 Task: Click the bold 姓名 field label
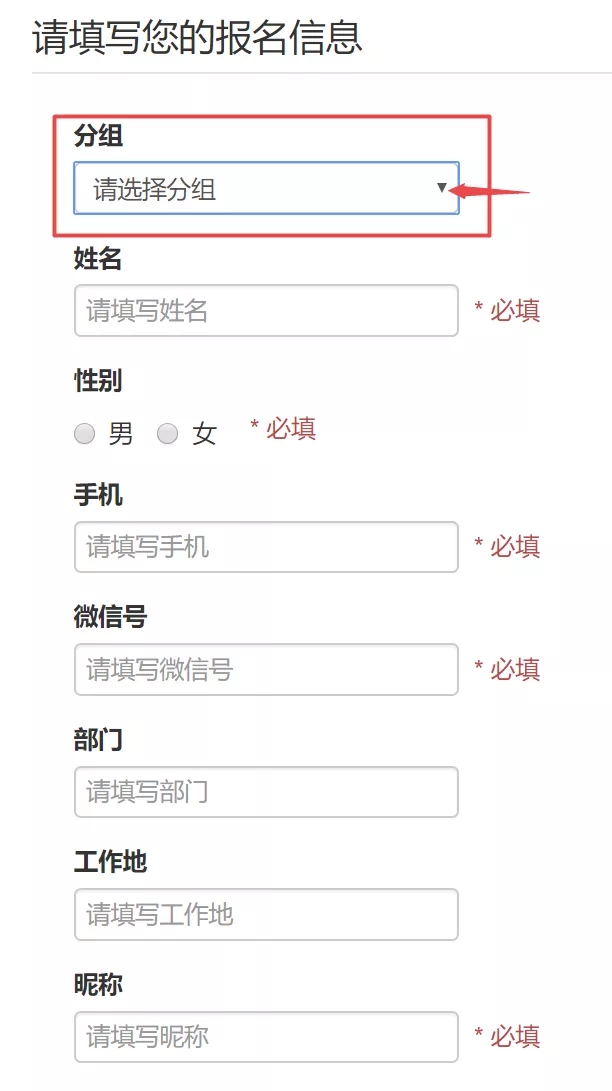(x=98, y=259)
